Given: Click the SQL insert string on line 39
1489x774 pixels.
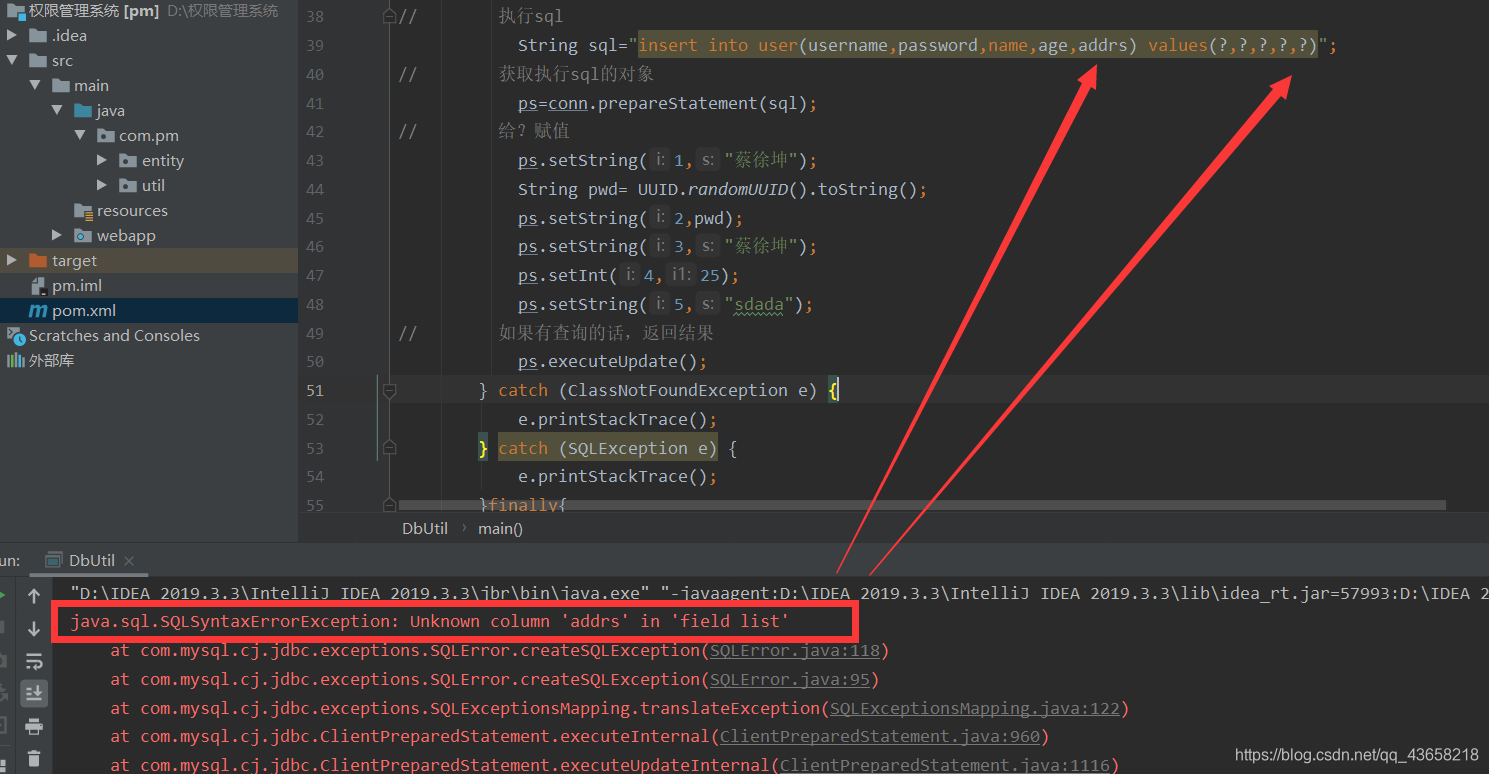Looking at the screenshot, I should [978, 46].
